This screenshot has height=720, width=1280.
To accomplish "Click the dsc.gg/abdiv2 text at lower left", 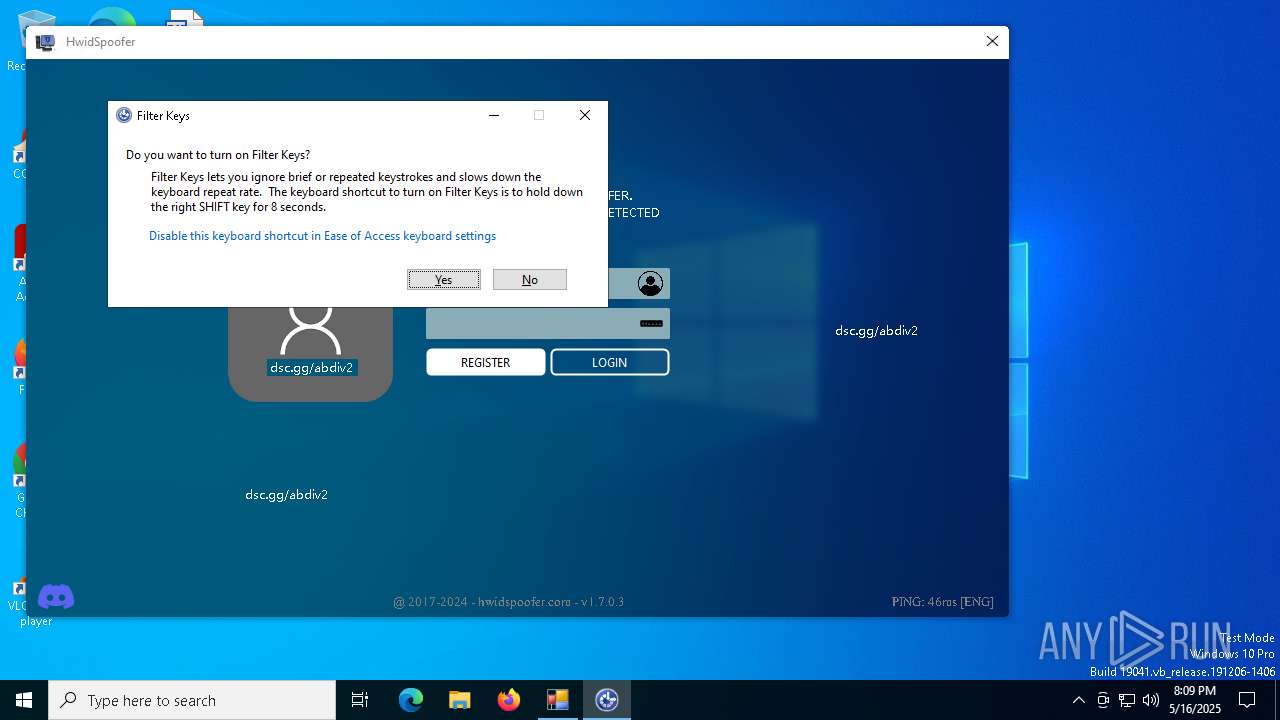I will pyautogui.click(x=287, y=495).
